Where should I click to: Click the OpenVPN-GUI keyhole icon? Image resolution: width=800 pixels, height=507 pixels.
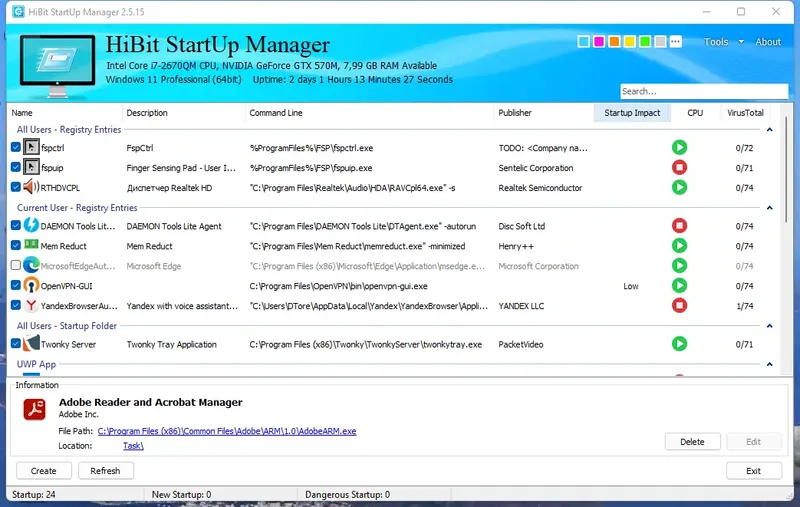pos(31,285)
